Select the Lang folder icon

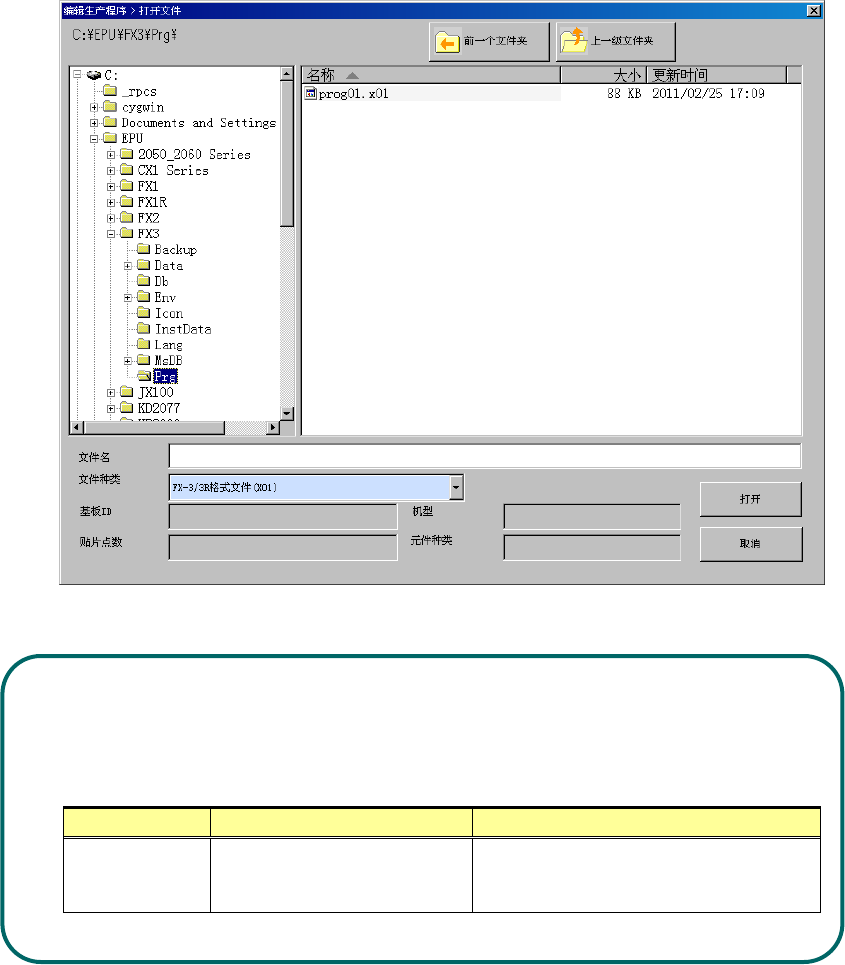click(143, 344)
